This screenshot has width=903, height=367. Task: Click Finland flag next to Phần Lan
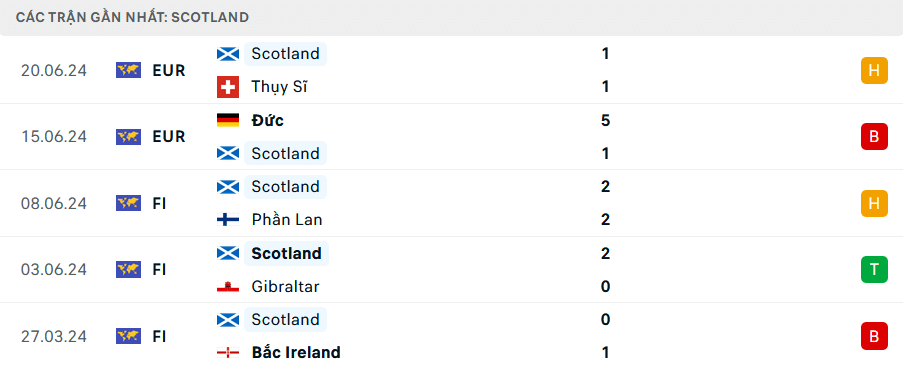[x=228, y=220]
